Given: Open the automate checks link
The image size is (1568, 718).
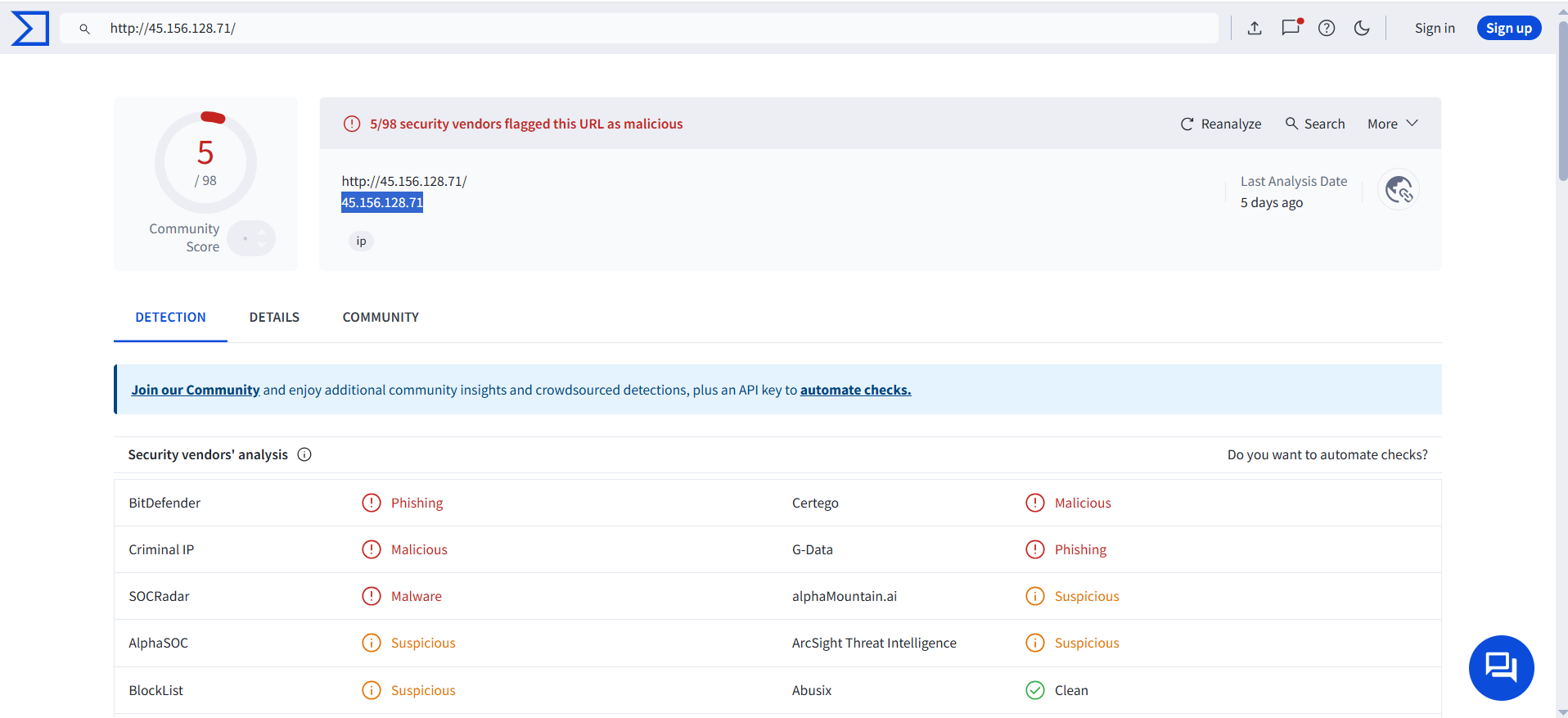Looking at the screenshot, I should pos(855,390).
